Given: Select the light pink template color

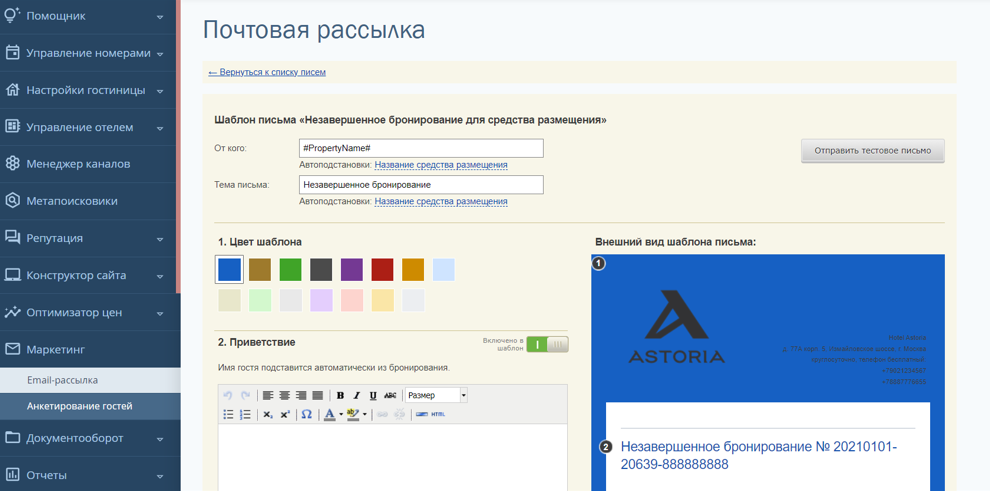Looking at the screenshot, I should tap(352, 300).
